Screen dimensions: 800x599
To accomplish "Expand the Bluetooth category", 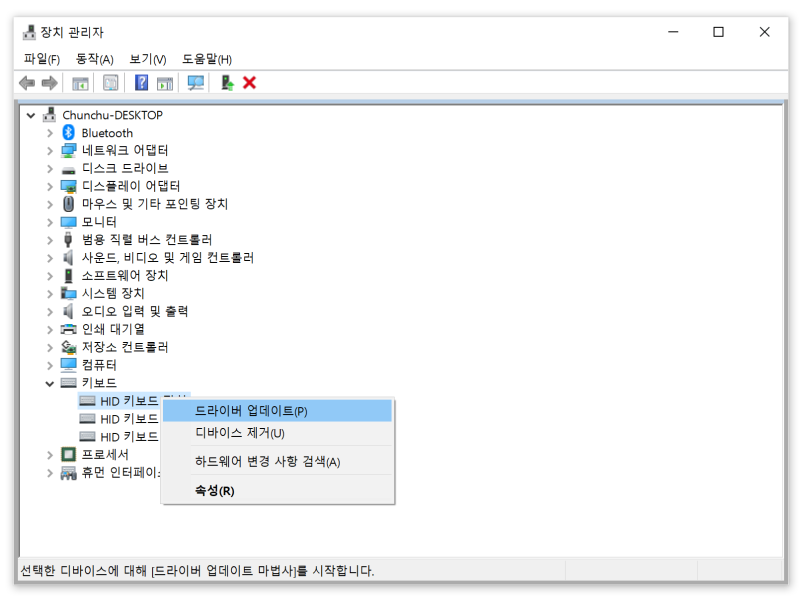I will click(49, 133).
